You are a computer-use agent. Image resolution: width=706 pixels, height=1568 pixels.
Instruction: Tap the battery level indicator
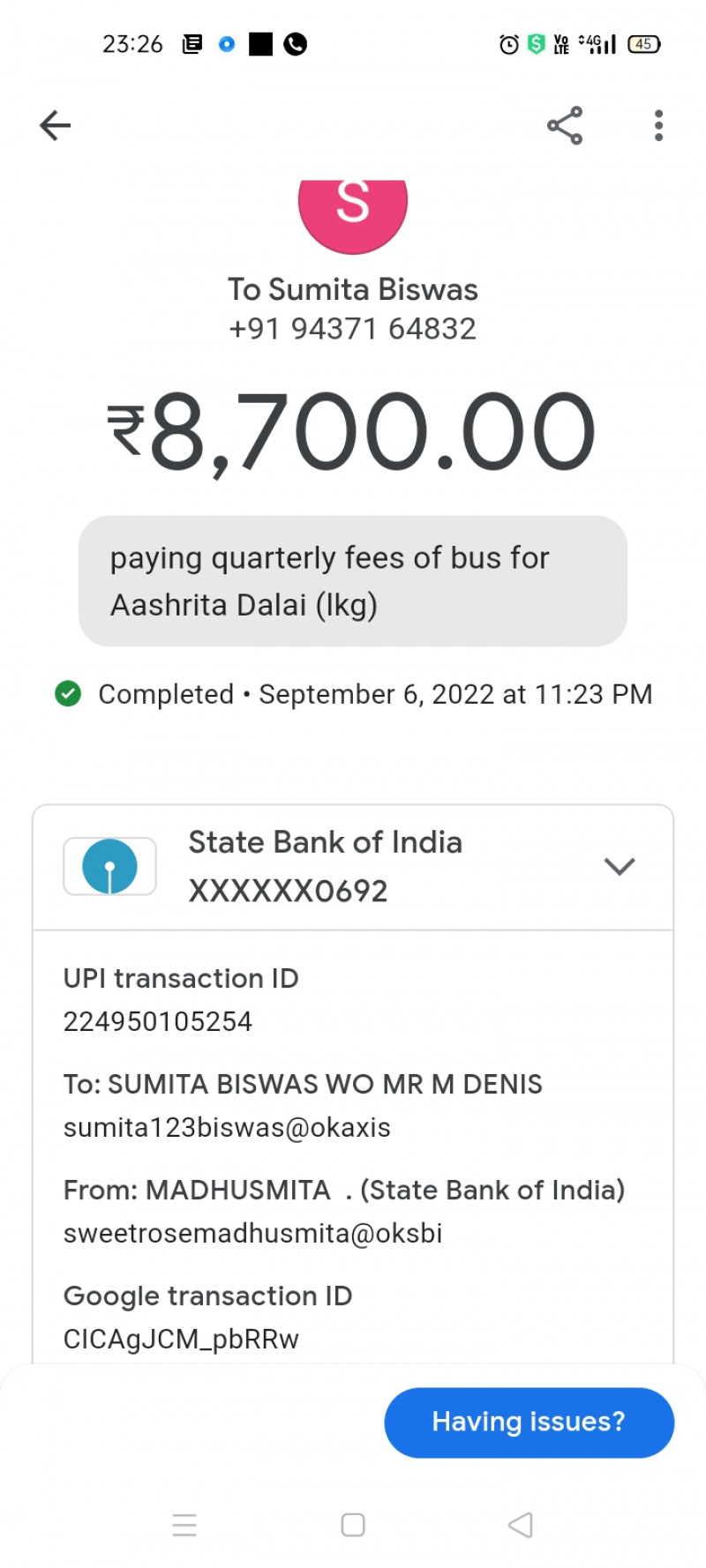coord(643,44)
